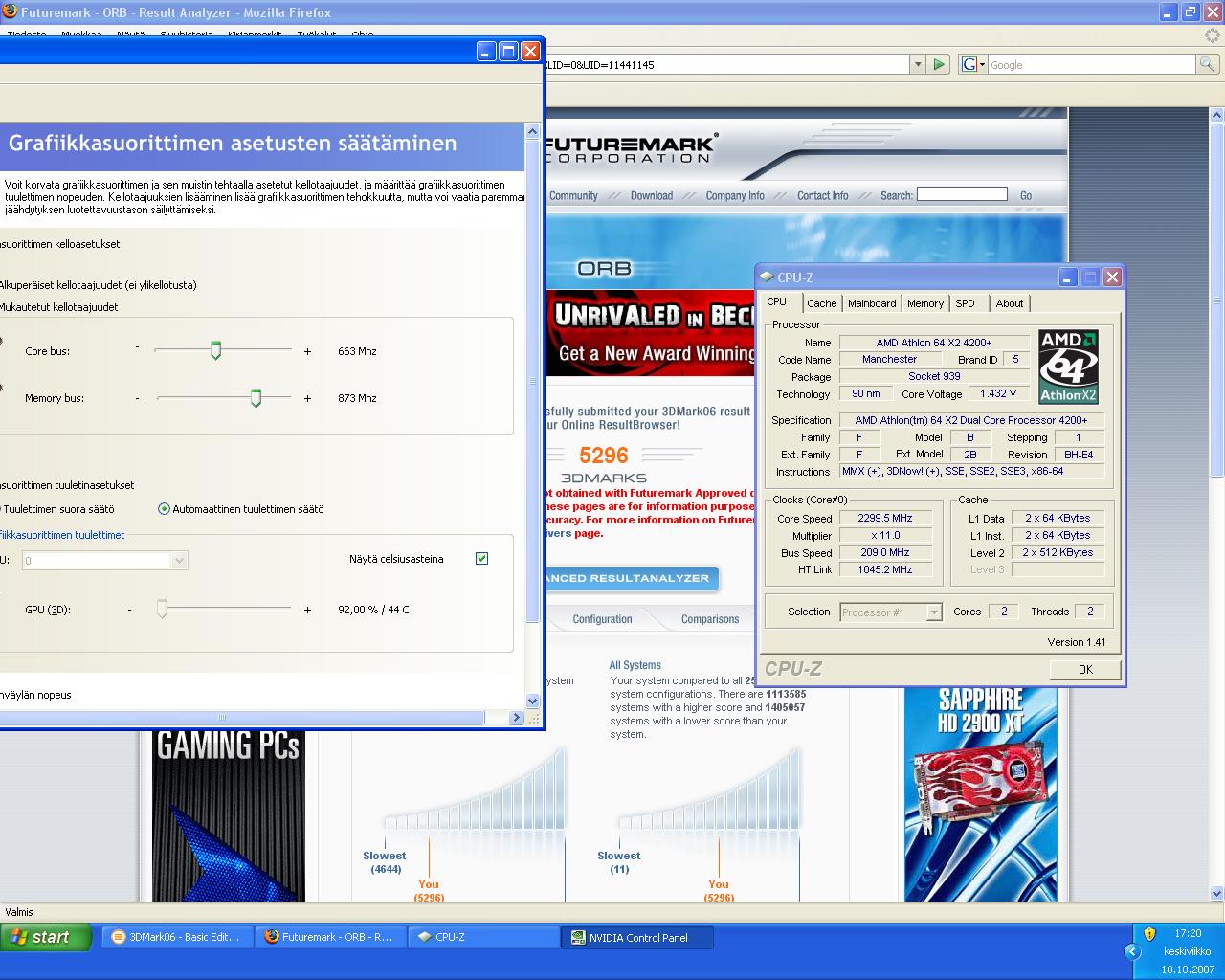Click the GPU (3D) fan slider thumb
This screenshot has height=980, width=1225.
[x=162, y=609]
